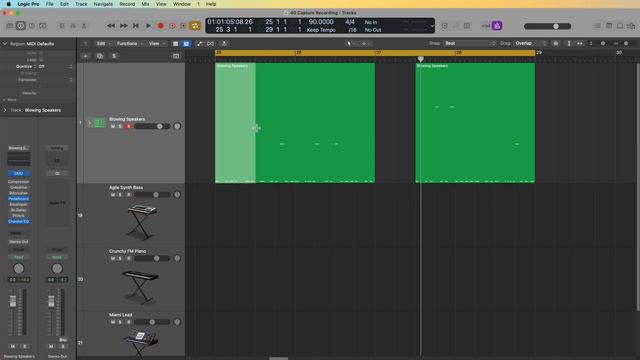Click the list view grid icon in Tracks menu bar
The image size is (640, 360).
(176, 43)
